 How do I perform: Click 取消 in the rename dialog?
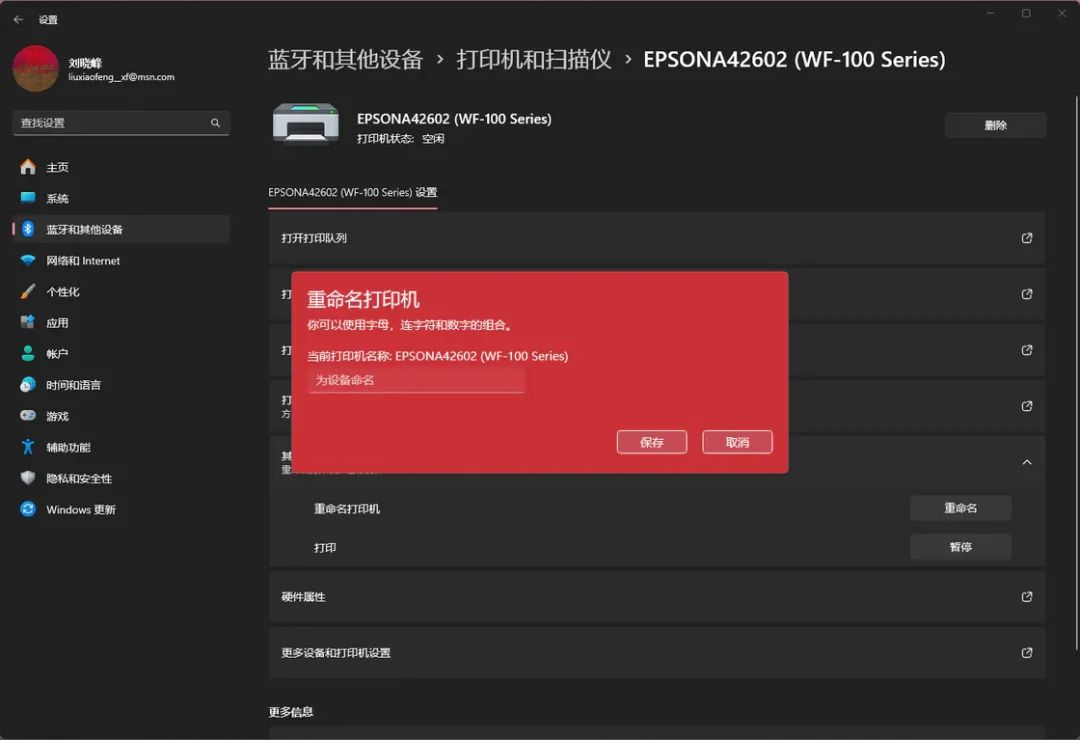tap(737, 442)
